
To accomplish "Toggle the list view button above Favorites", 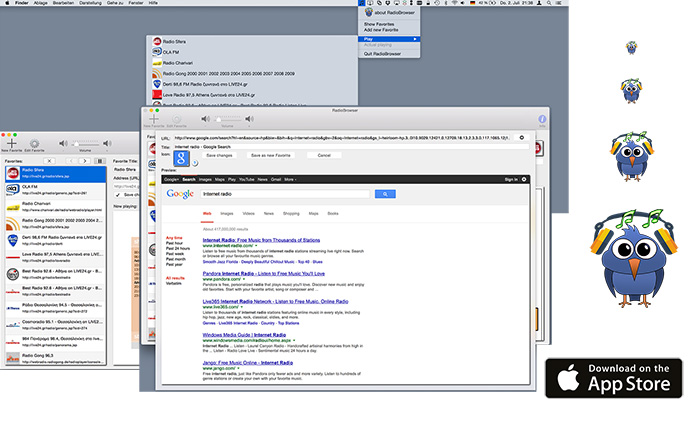I will click(100, 161).
